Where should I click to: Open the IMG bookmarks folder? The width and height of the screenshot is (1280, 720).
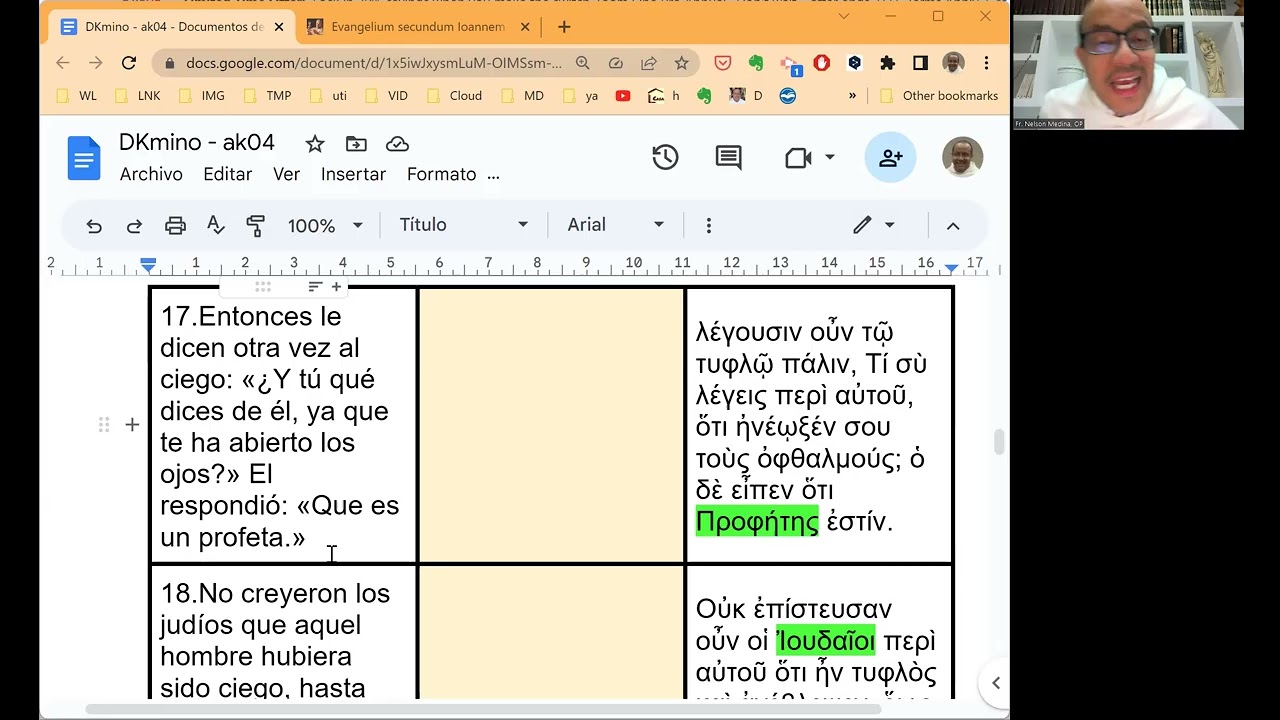(x=202, y=96)
